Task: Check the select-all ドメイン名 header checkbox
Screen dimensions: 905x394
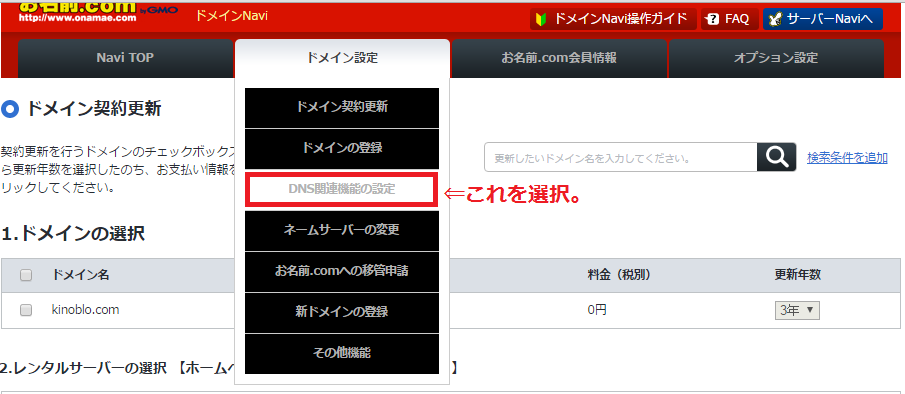Action: (x=26, y=275)
